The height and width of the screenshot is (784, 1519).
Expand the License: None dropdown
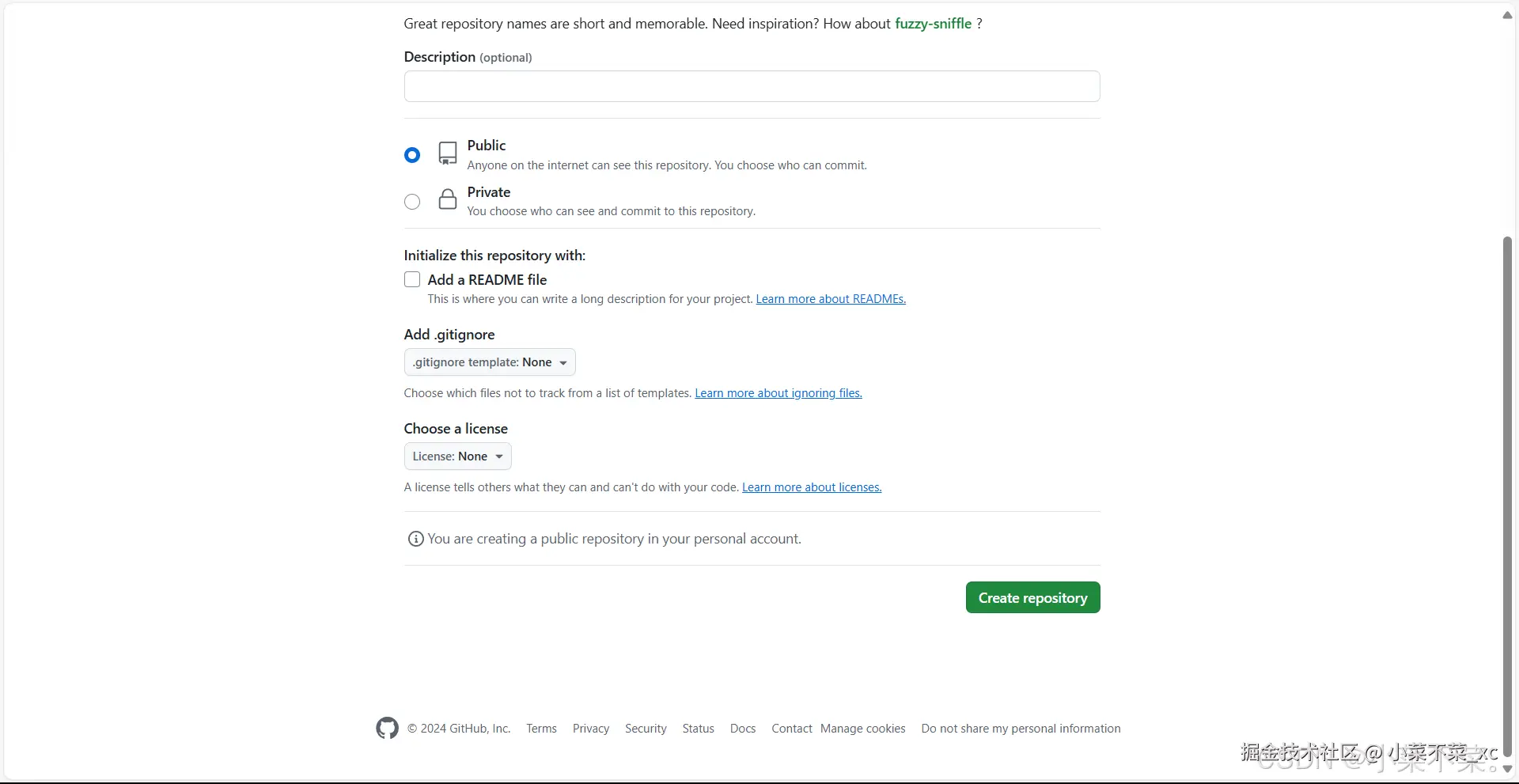coord(457,456)
